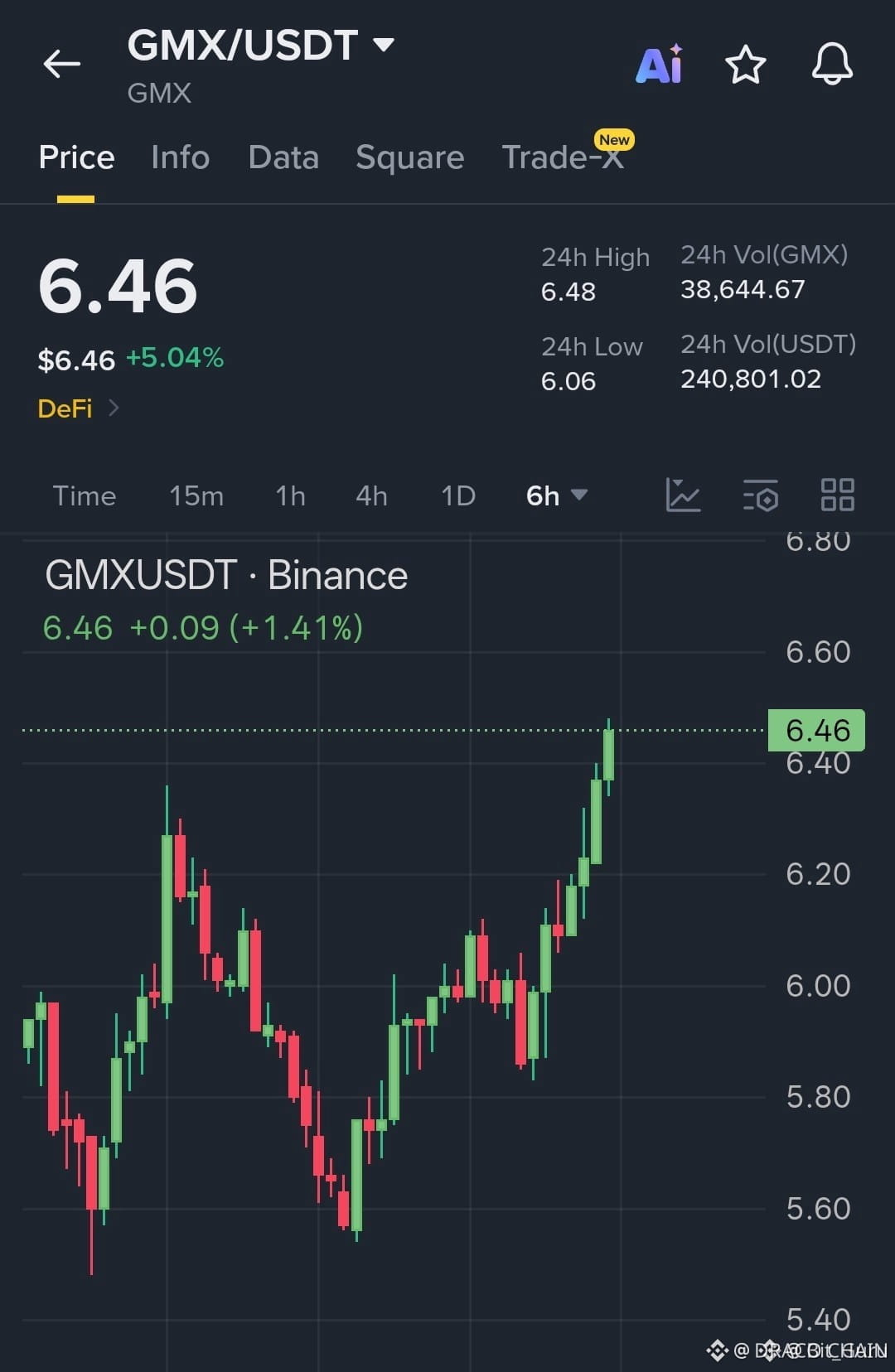Tap the +0.09 (+1.41%) candle change text

(246, 628)
